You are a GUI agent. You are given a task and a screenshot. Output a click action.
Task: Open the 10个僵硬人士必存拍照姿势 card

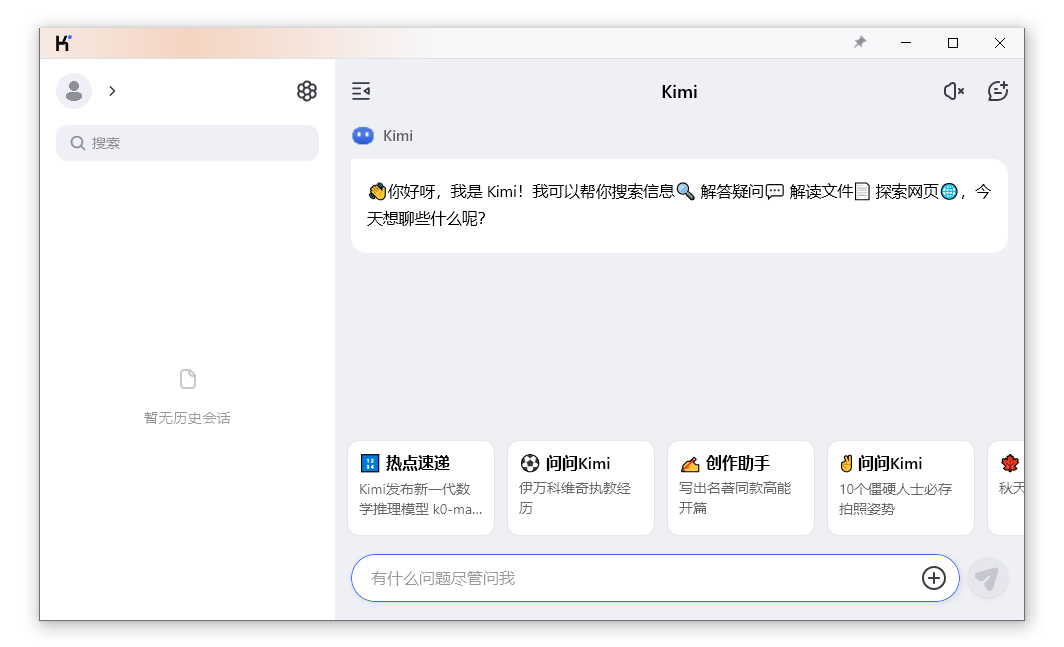point(901,487)
